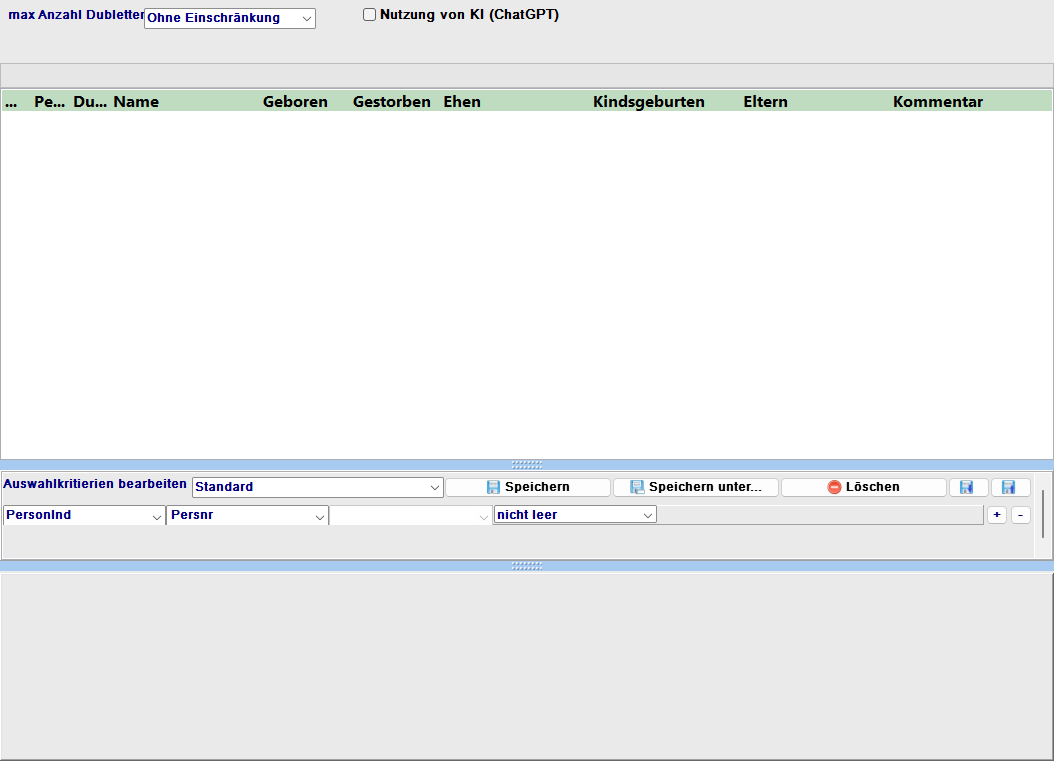Add a criteria row with plus button

click(x=997, y=515)
